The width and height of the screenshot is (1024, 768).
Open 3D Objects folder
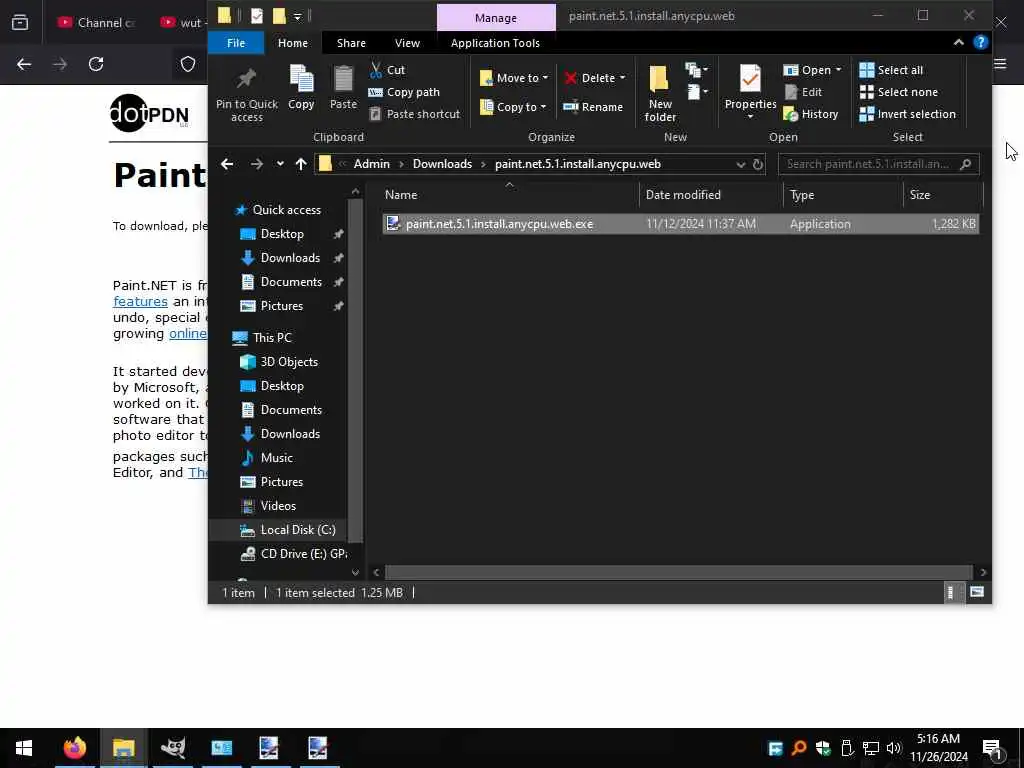coord(289,362)
